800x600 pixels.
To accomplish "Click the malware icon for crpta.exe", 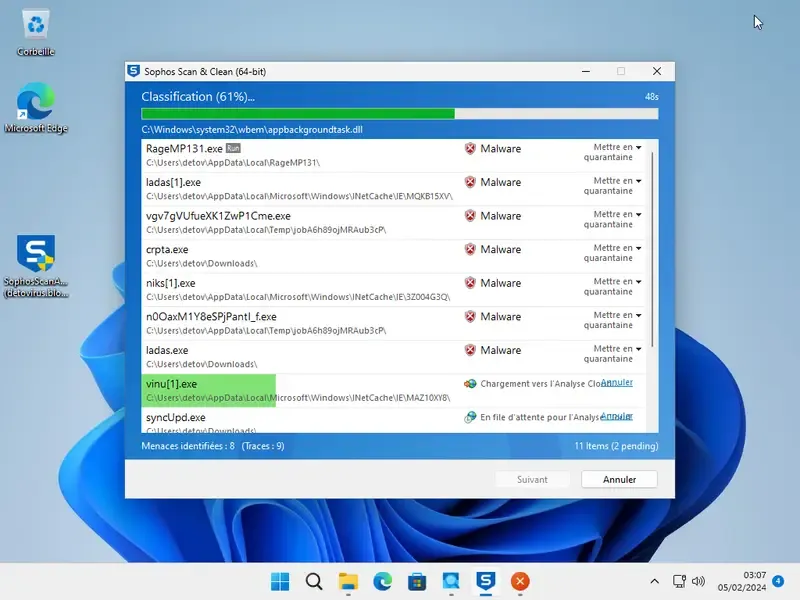I will tap(470, 249).
